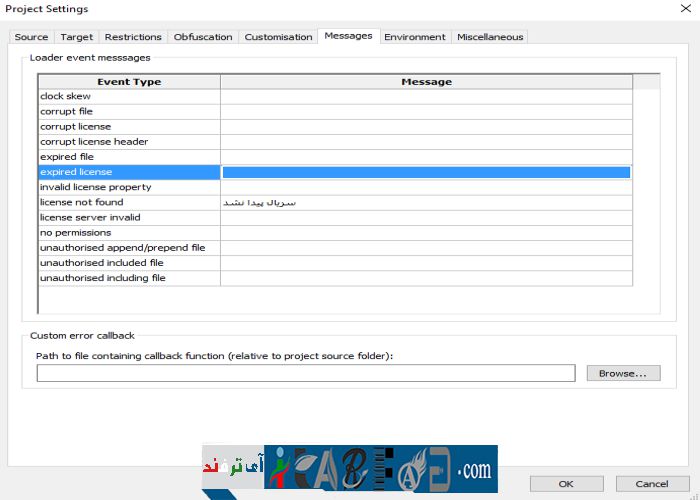Screen dimensions: 700x500
Task: Open the Customisation tab
Action: [279, 37]
